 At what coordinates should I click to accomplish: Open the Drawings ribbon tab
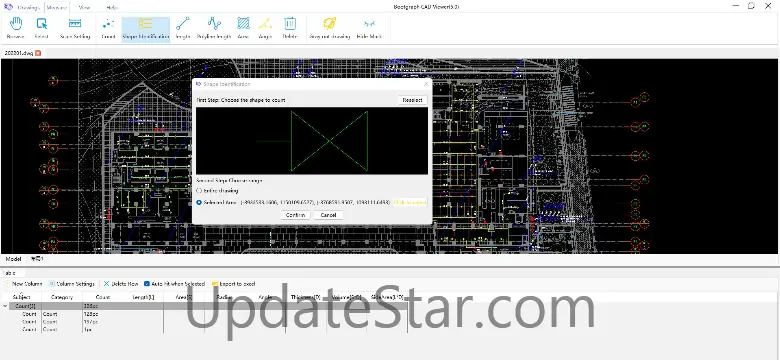[28, 7]
